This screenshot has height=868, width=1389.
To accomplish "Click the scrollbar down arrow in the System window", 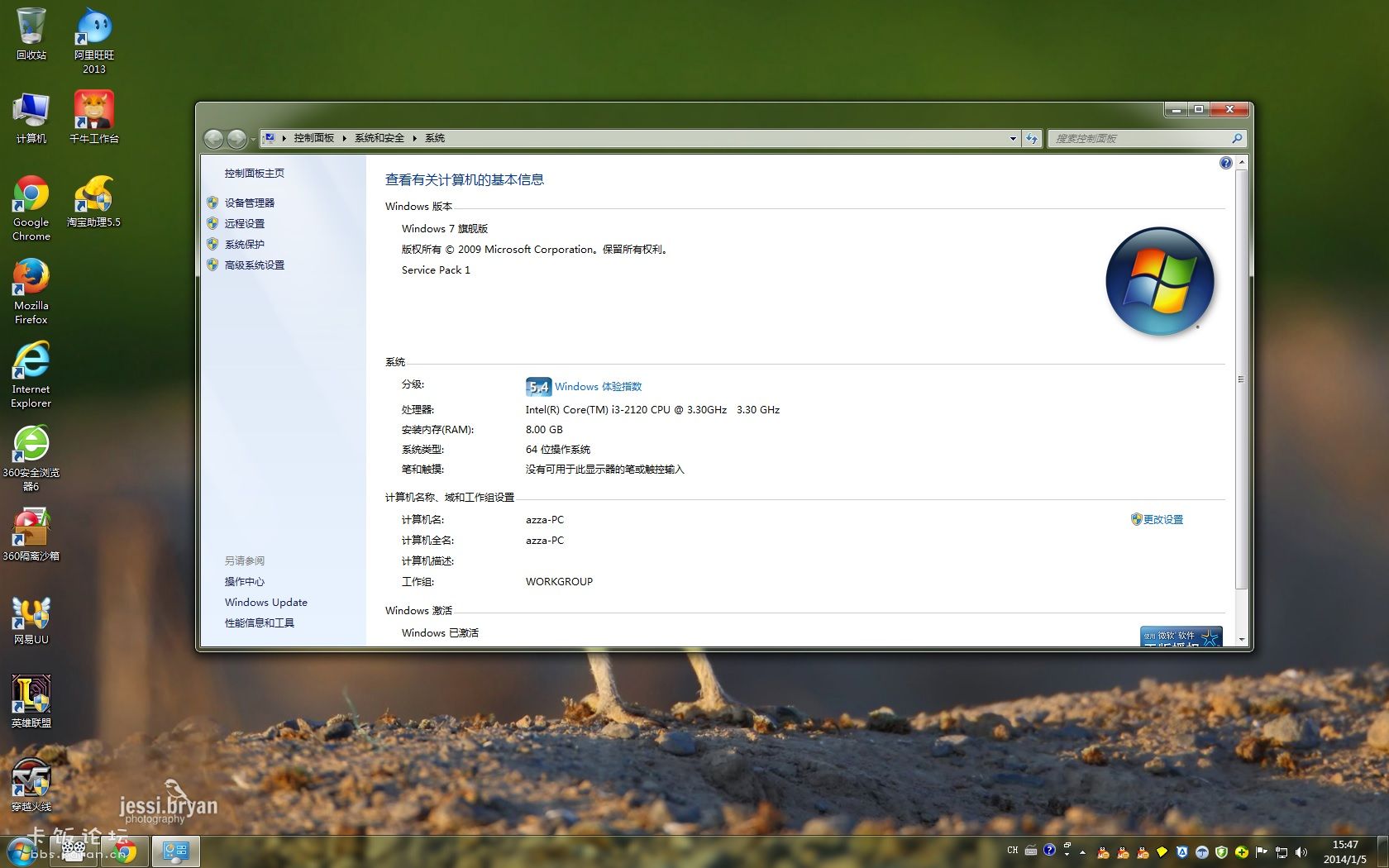I will click(x=1241, y=639).
